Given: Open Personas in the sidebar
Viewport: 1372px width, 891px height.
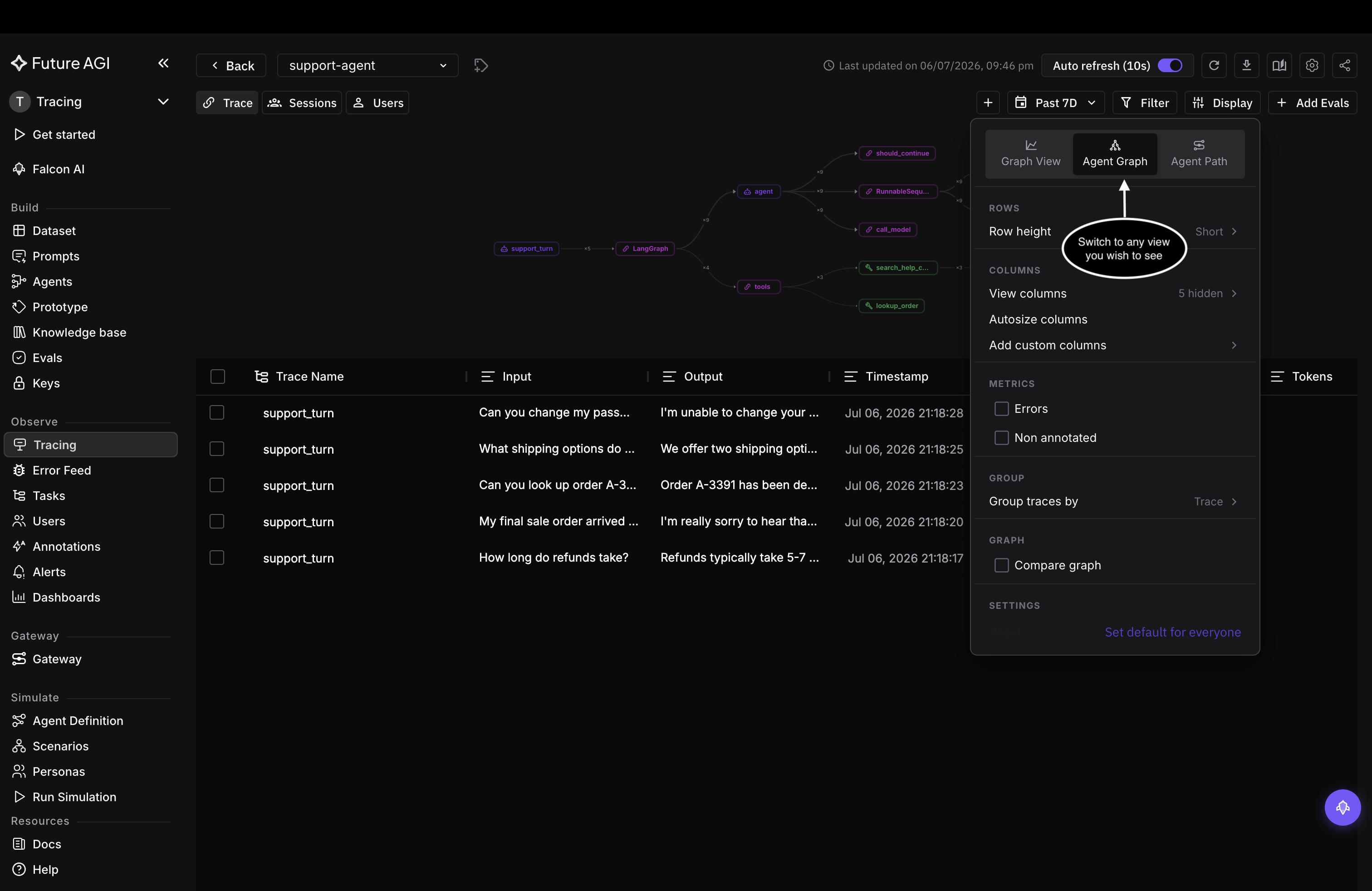Looking at the screenshot, I should [x=58, y=771].
